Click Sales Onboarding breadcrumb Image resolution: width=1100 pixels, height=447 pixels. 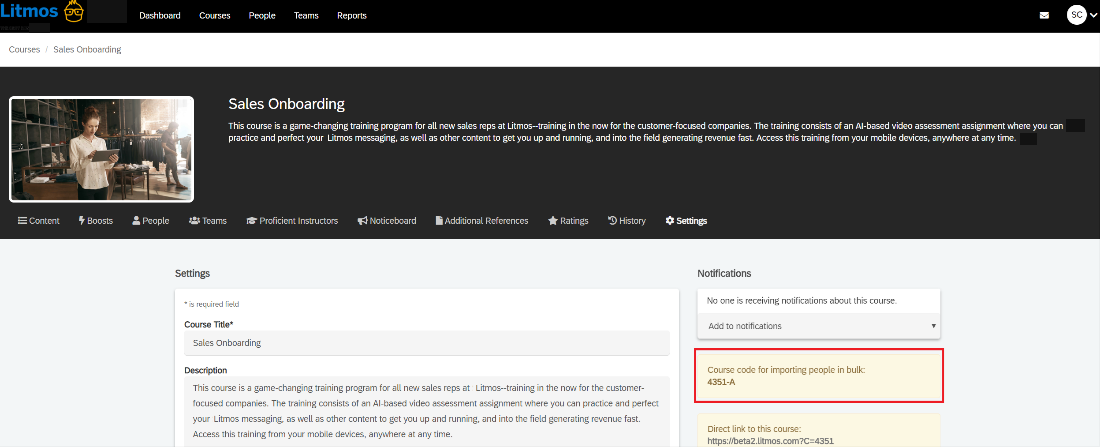87,50
